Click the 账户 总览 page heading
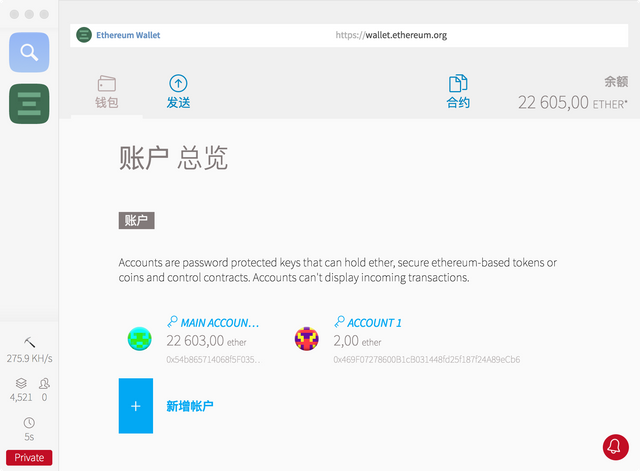The height and width of the screenshot is (471, 640). coord(173,158)
